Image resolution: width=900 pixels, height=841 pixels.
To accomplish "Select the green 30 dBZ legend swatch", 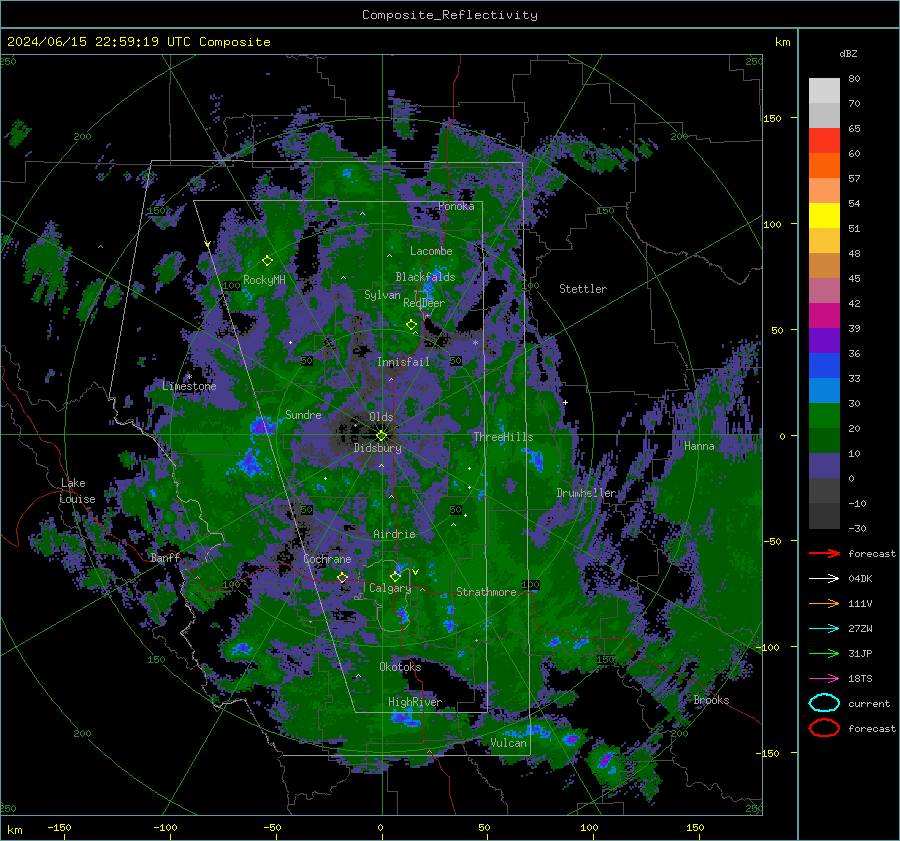I will click(x=824, y=415).
